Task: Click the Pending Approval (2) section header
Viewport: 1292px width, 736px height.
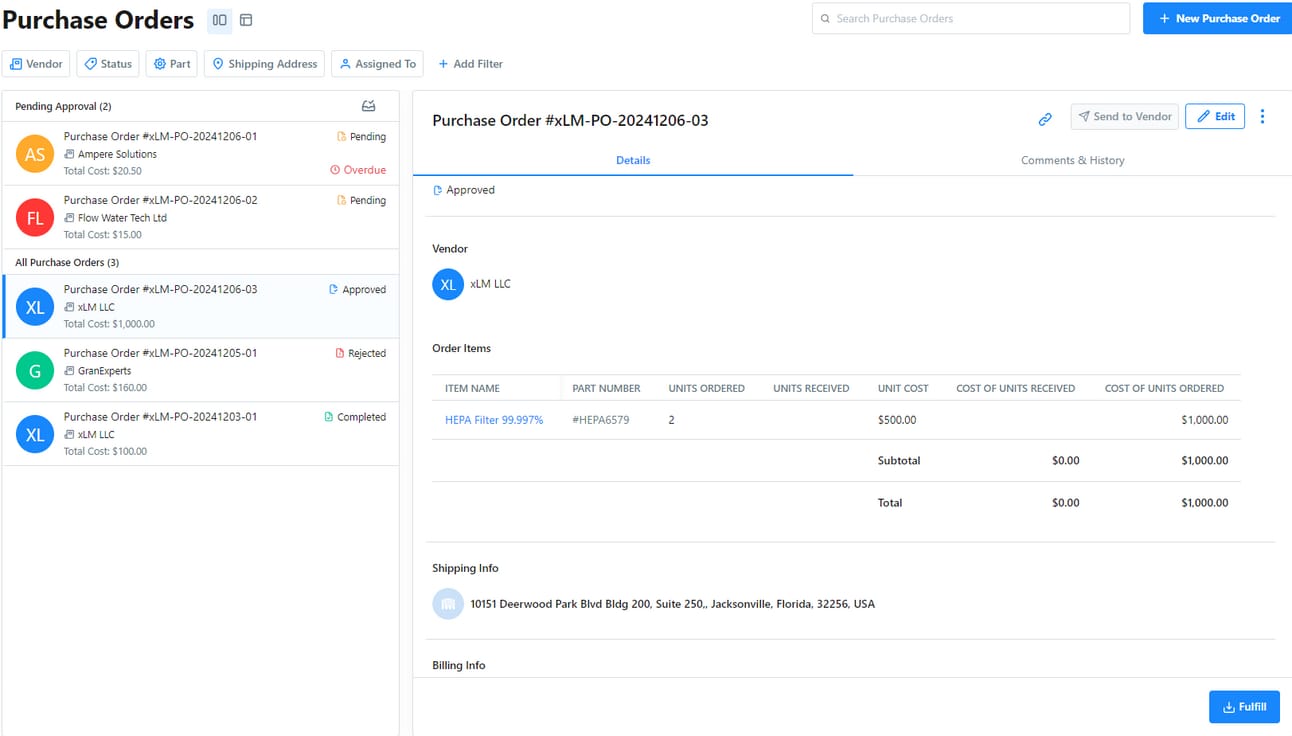Action: (63, 106)
